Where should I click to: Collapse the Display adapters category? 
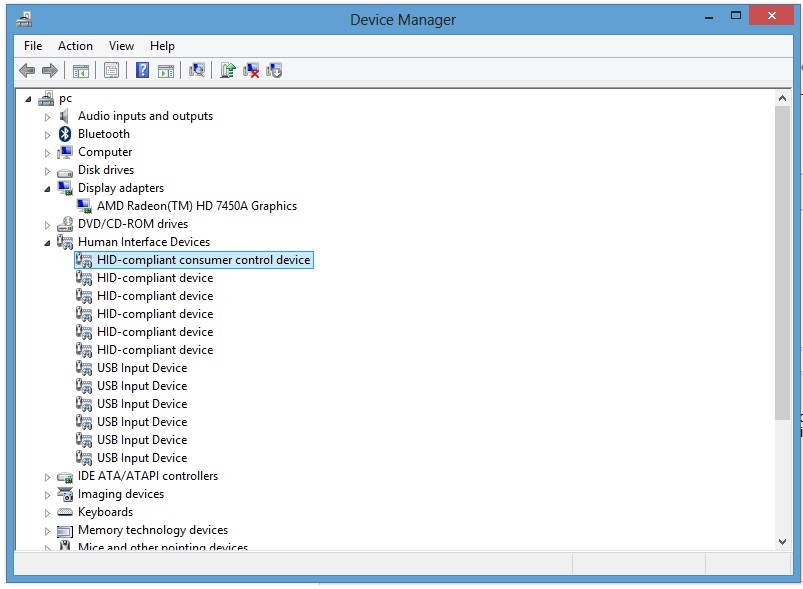coord(47,188)
